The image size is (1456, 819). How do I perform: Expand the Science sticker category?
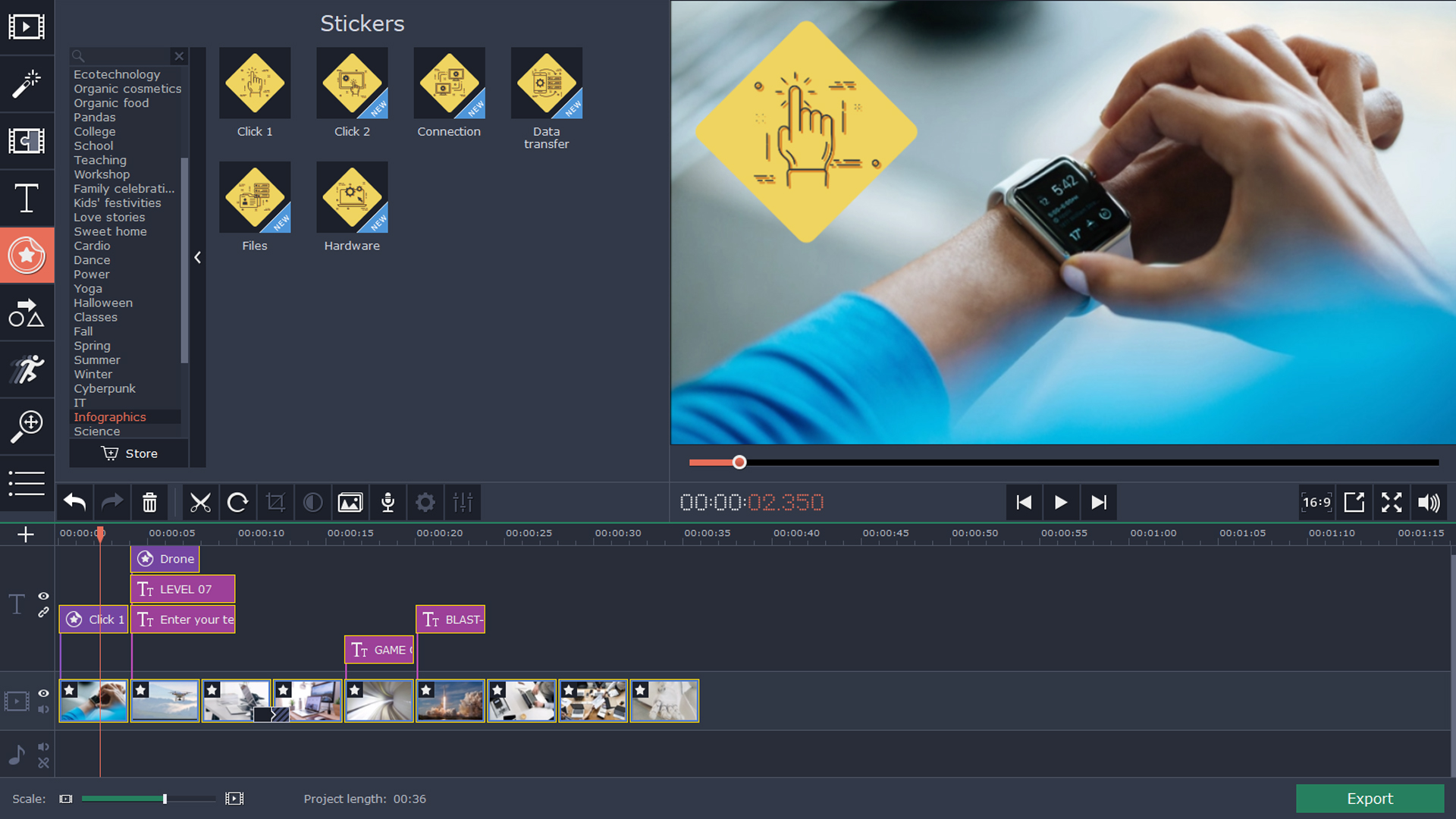[x=96, y=431]
